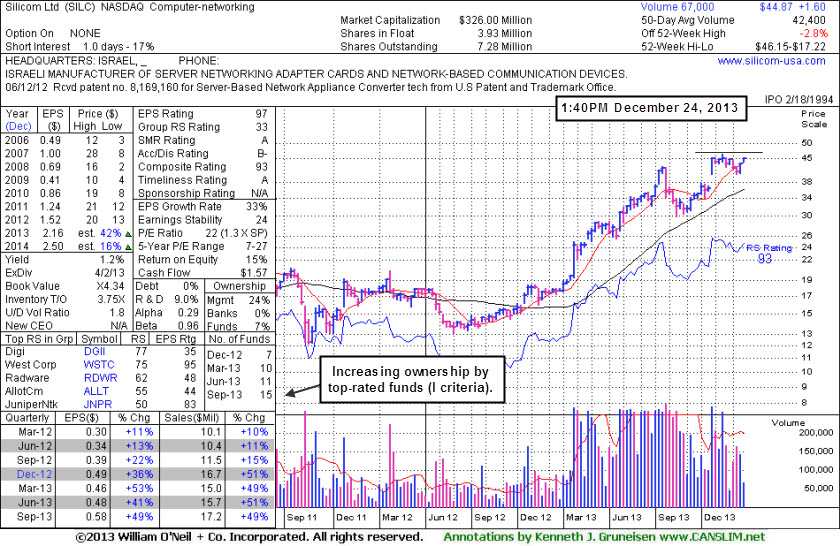Click the (Dec) fiscal year label
The image size is (840, 546).
[19, 126]
